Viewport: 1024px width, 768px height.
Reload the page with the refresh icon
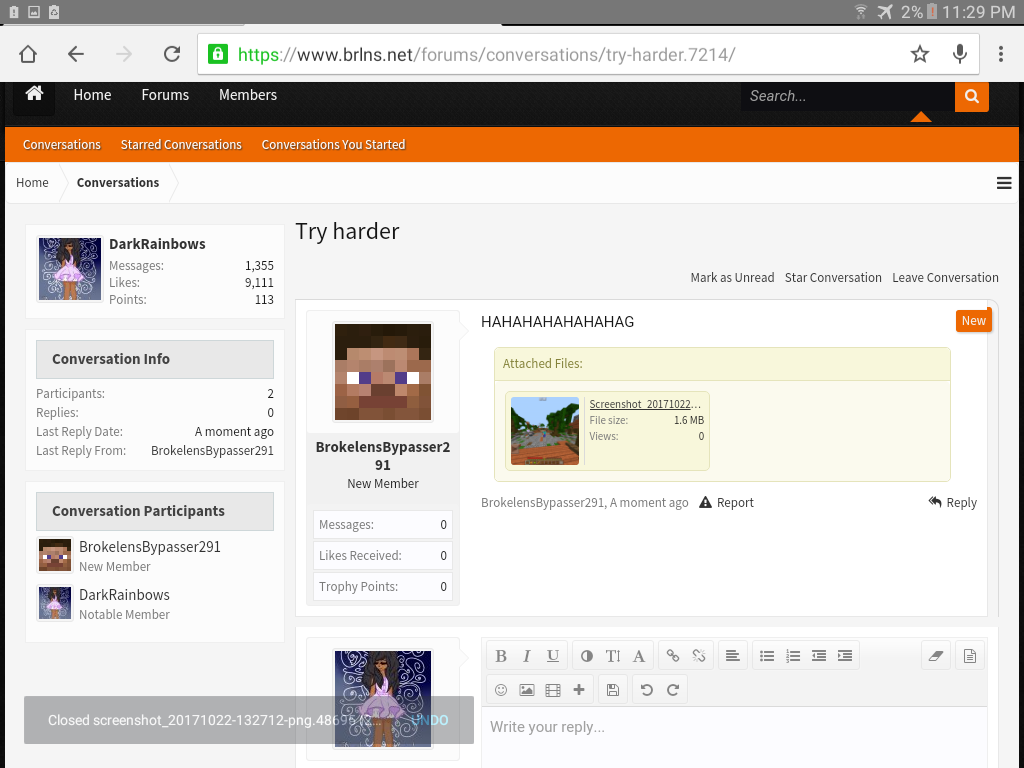tap(172, 54)
